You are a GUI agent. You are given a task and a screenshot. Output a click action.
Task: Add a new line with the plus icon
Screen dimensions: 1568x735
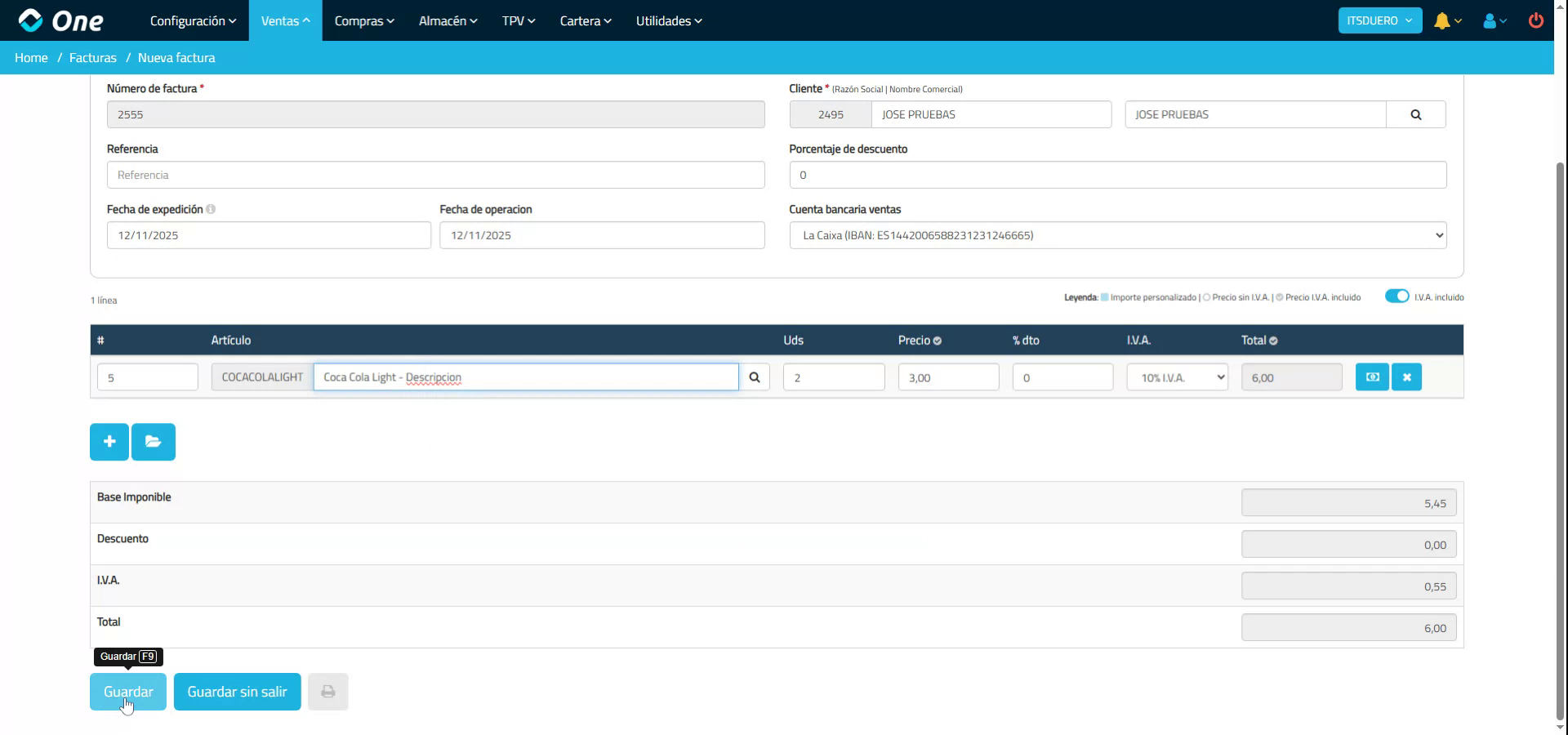109,442
